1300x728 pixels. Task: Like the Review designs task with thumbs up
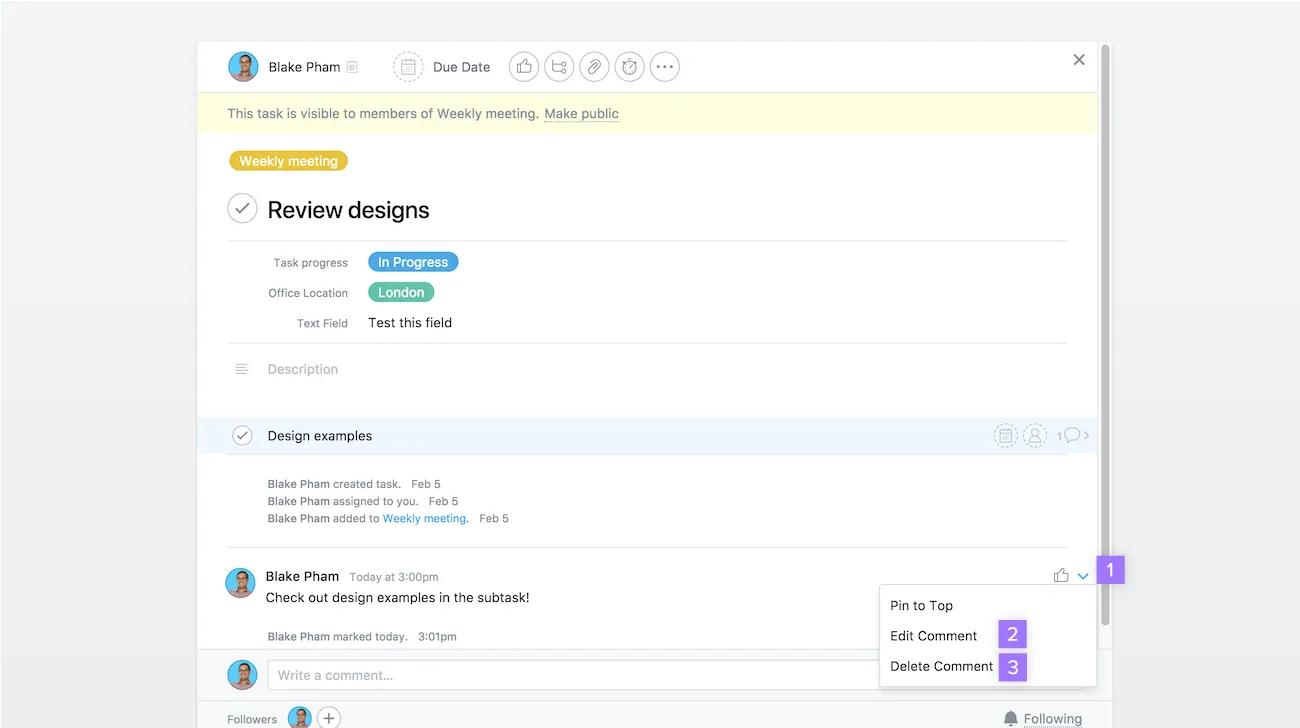(x=524, y=66)
